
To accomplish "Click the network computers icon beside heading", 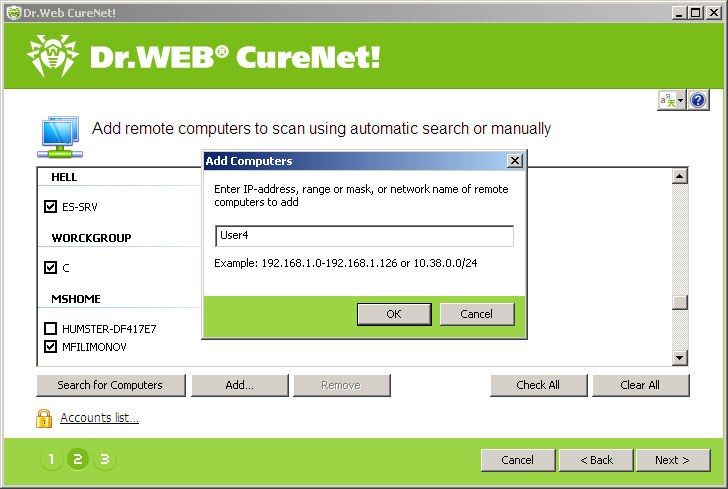I will tap(59, 137).
